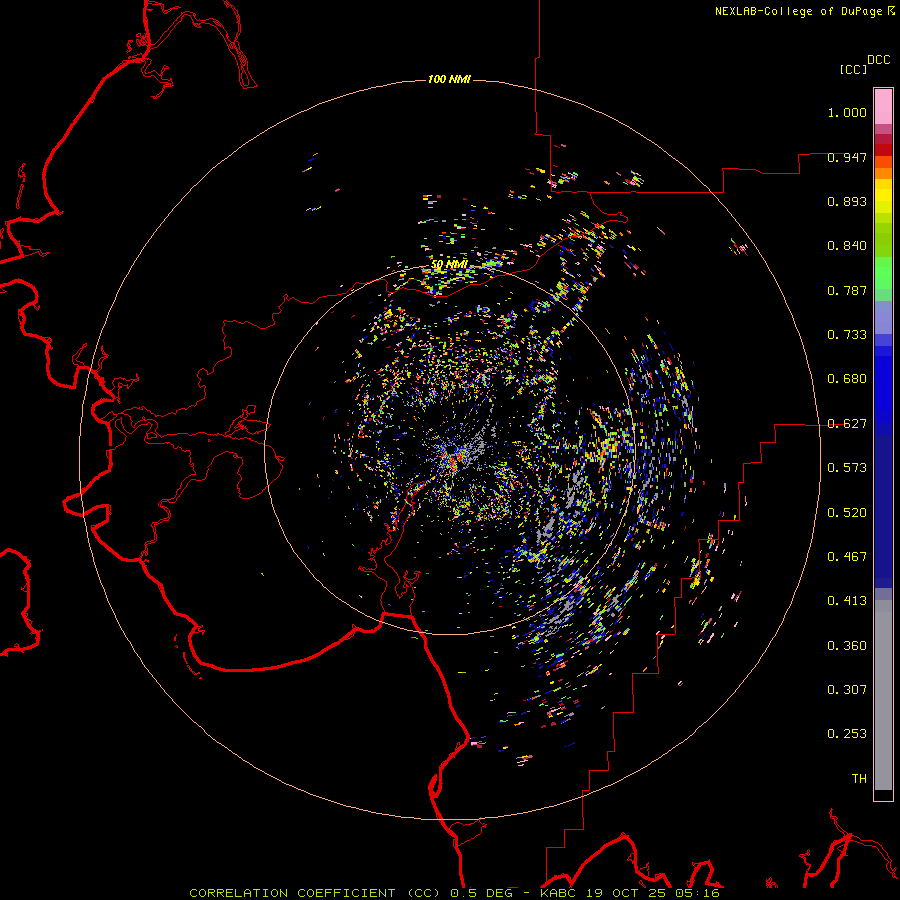Image resolution: width=900 pixels, height=900 pixels.
Task: Click the 0.467 scale label
Action: [847, 557]
